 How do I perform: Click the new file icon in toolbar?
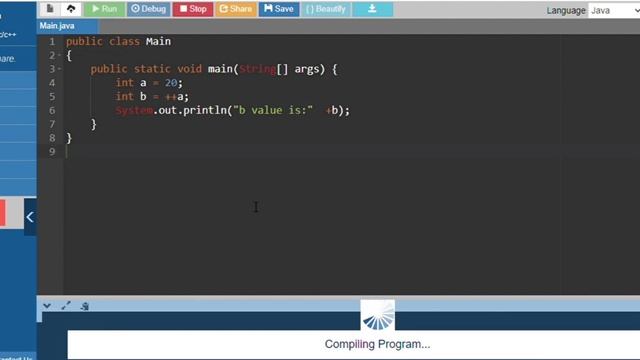(50, 9)
